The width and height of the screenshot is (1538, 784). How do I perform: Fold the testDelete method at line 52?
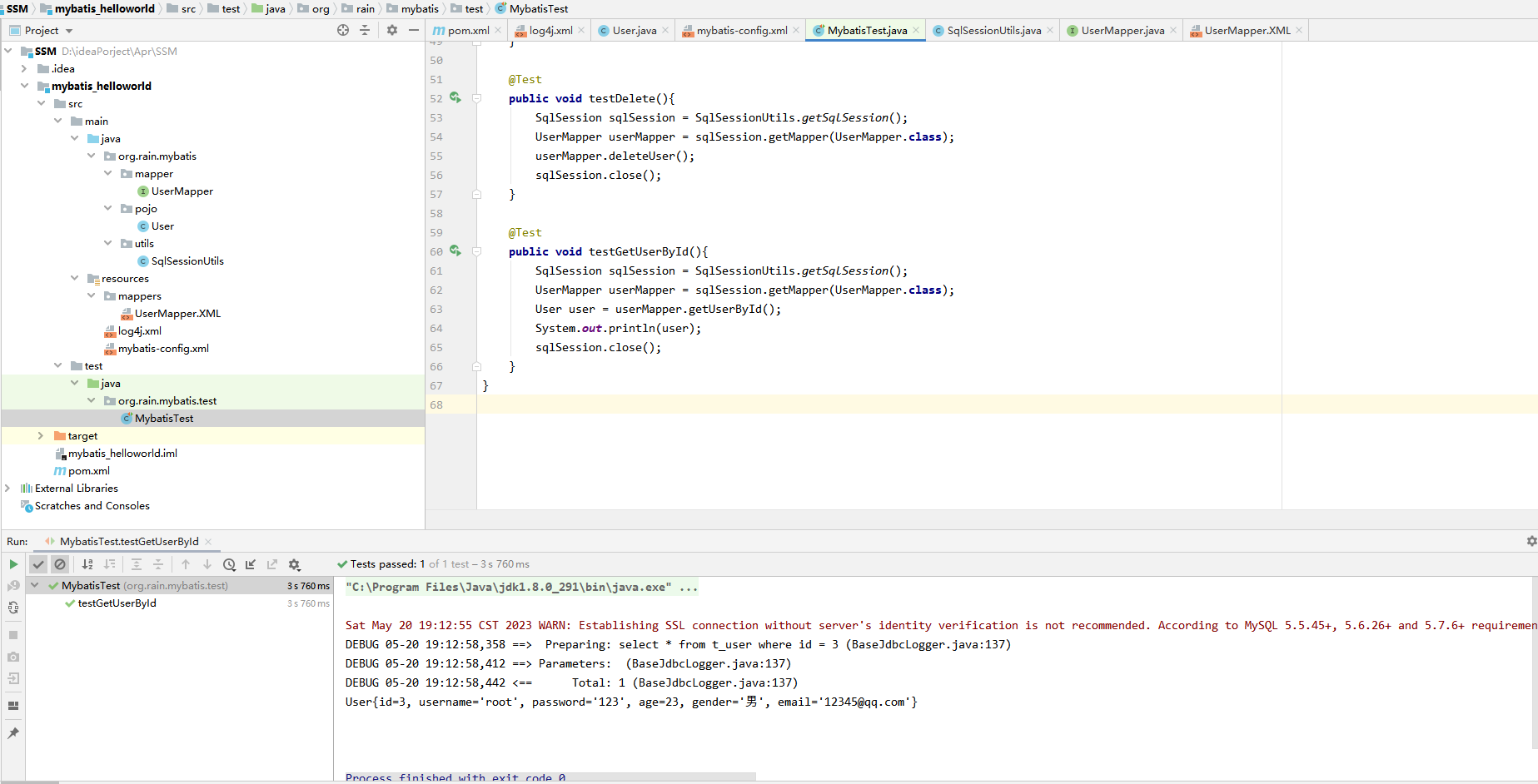coord(477,98)
